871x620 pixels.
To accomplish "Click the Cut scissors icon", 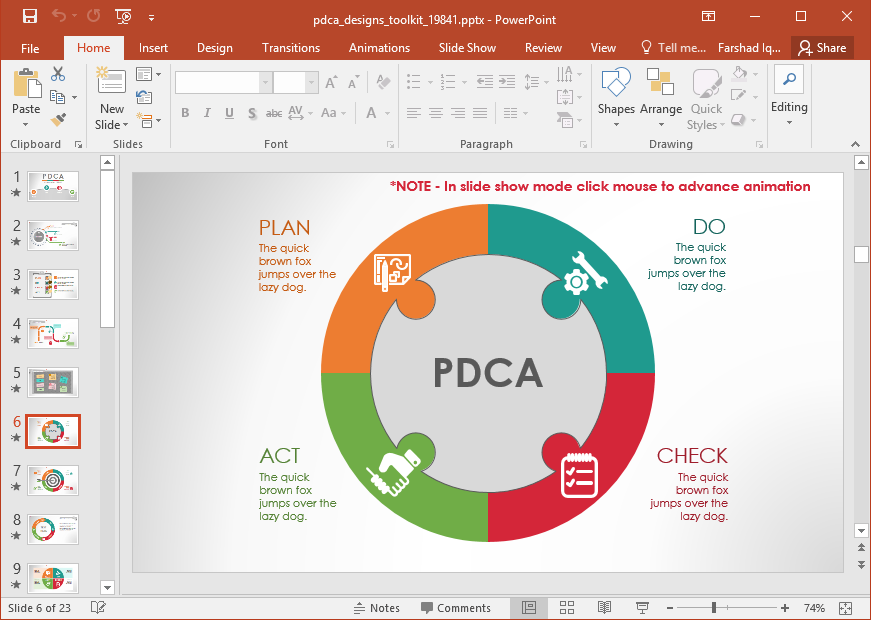I will (58, 74).
